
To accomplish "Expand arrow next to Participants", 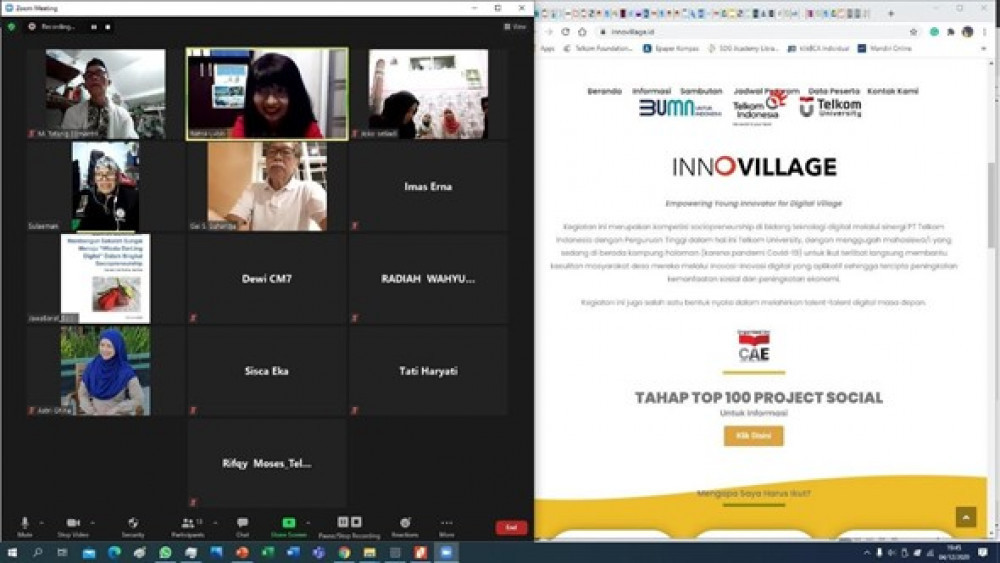I will [x=215, y=523].
